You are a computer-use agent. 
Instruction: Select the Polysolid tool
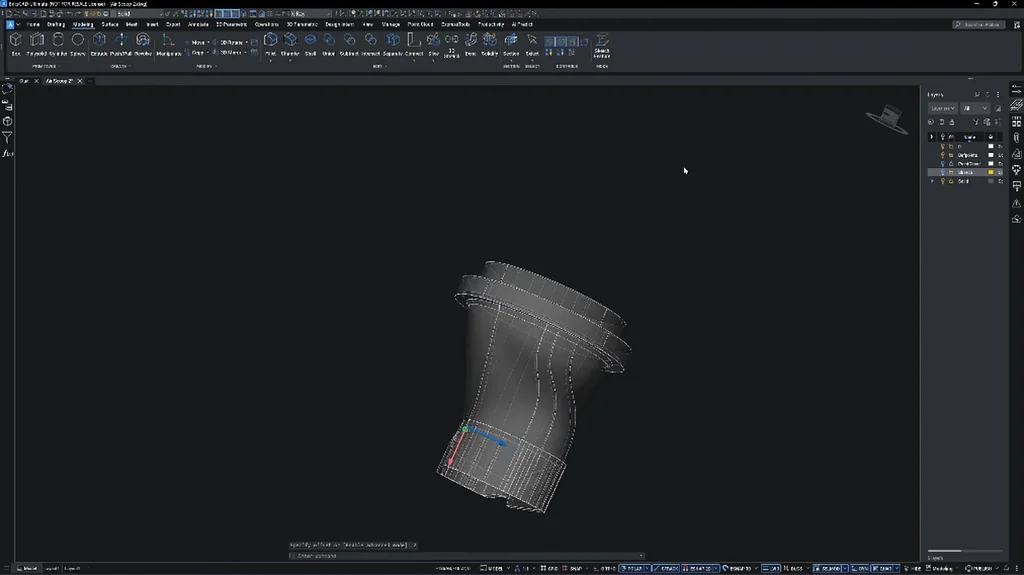[37, 44]
